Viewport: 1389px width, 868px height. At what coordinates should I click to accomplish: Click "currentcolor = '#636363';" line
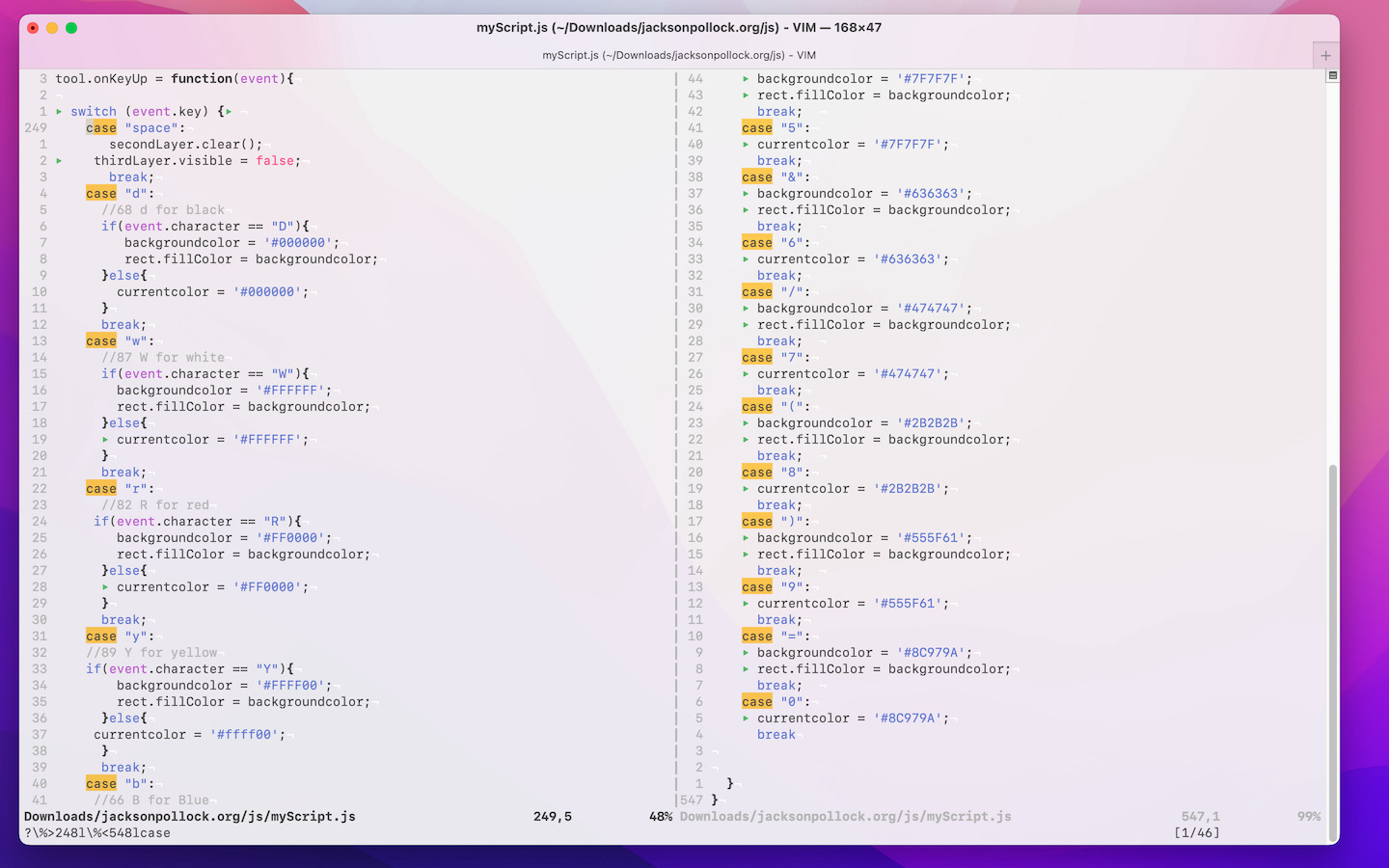(x=853, y=258)
